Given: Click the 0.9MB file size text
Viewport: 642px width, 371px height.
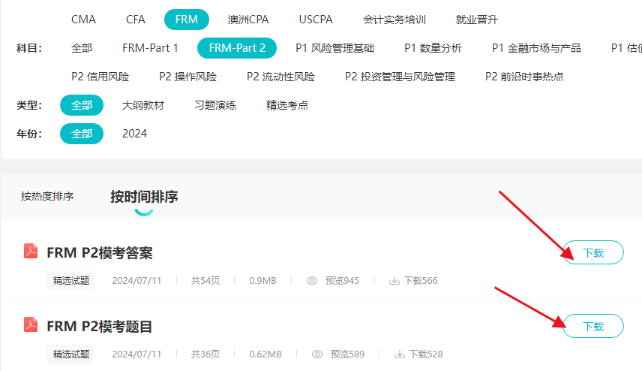Looking at the screenshot, I should (x=262, y=281).
